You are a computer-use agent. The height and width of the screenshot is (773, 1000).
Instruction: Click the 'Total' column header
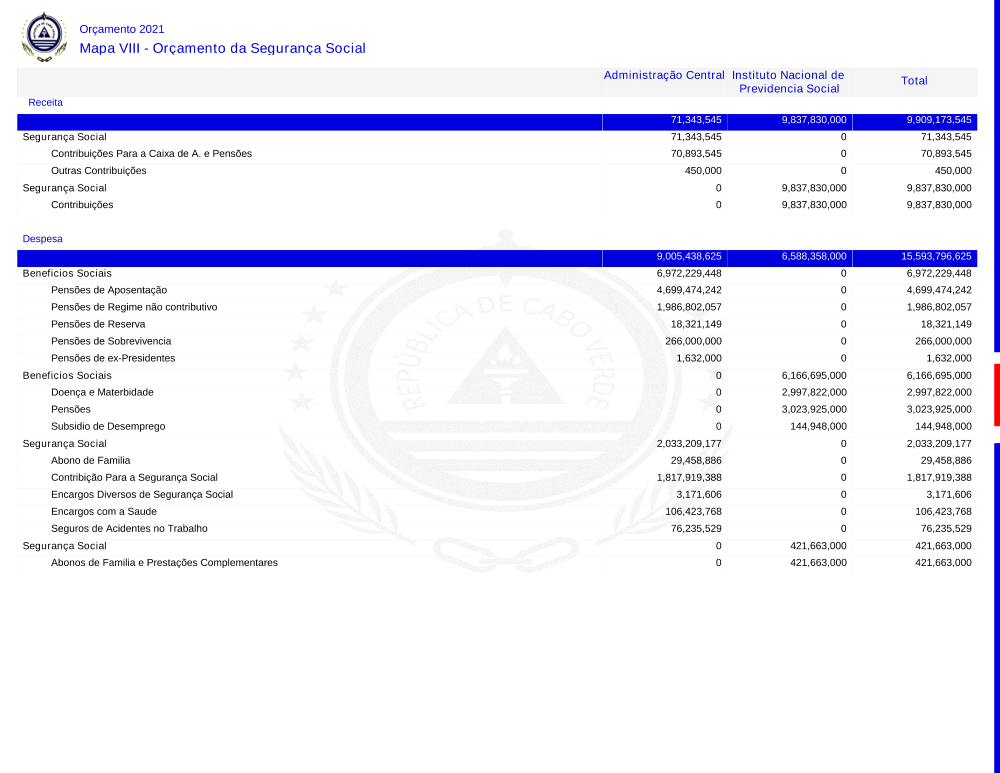pyautogui.click(x=914, y=81)
